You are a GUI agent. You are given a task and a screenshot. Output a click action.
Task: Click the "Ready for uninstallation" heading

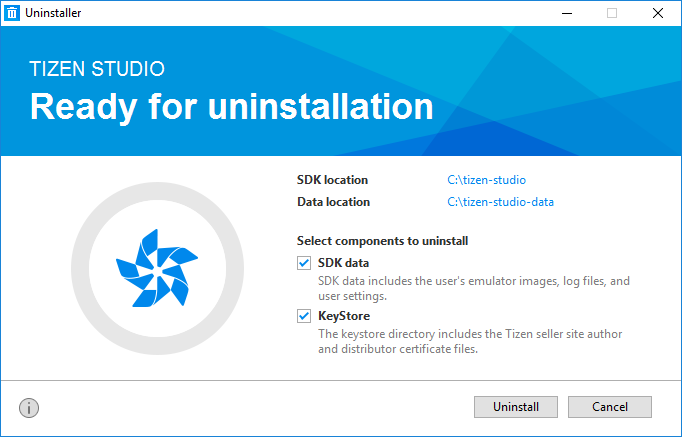pyautogui.click(x=231, y=107)
